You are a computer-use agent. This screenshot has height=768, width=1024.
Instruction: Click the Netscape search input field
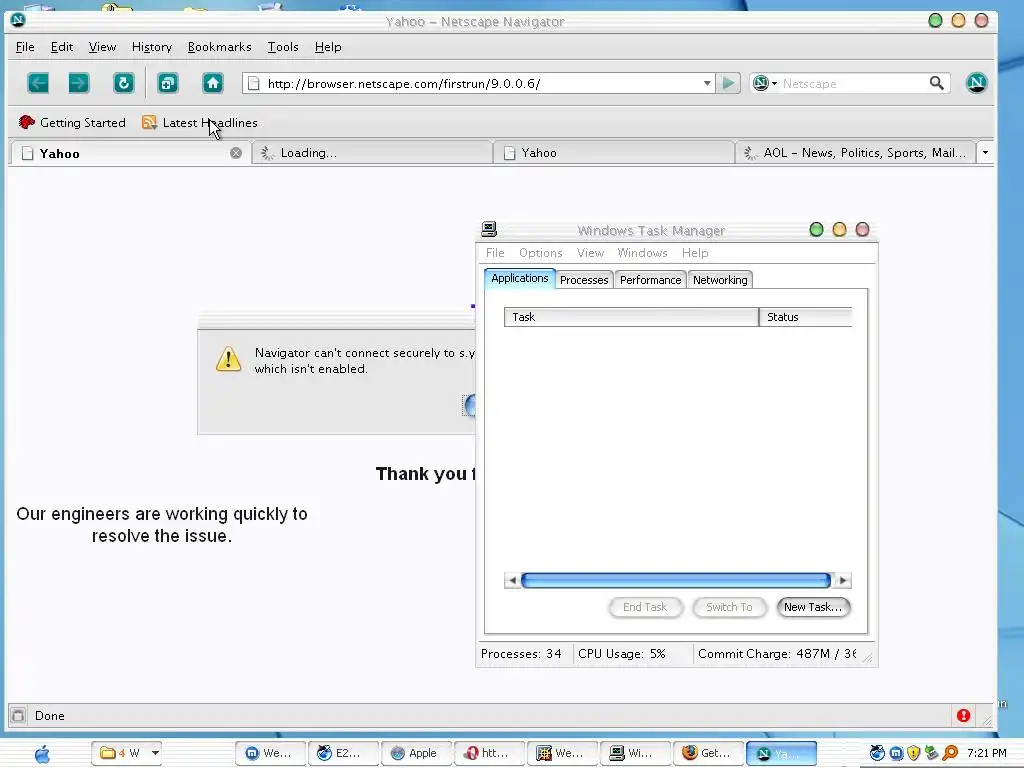pyautogui.click(x=852, y=83)
